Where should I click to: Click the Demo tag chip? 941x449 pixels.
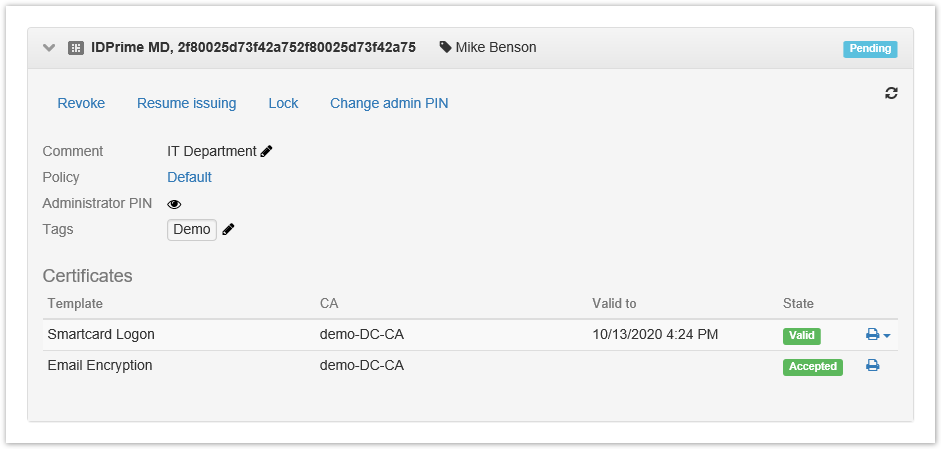tap(192, 230)
